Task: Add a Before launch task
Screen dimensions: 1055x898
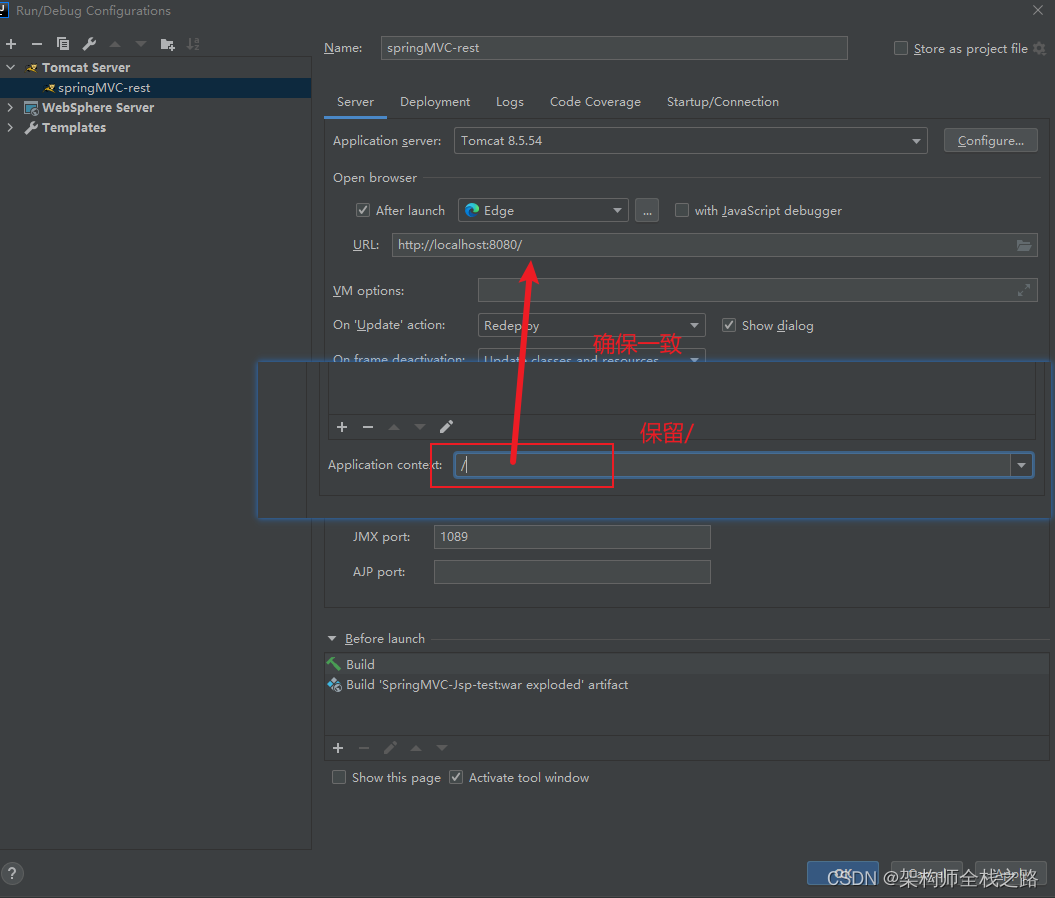Action: 338,748
